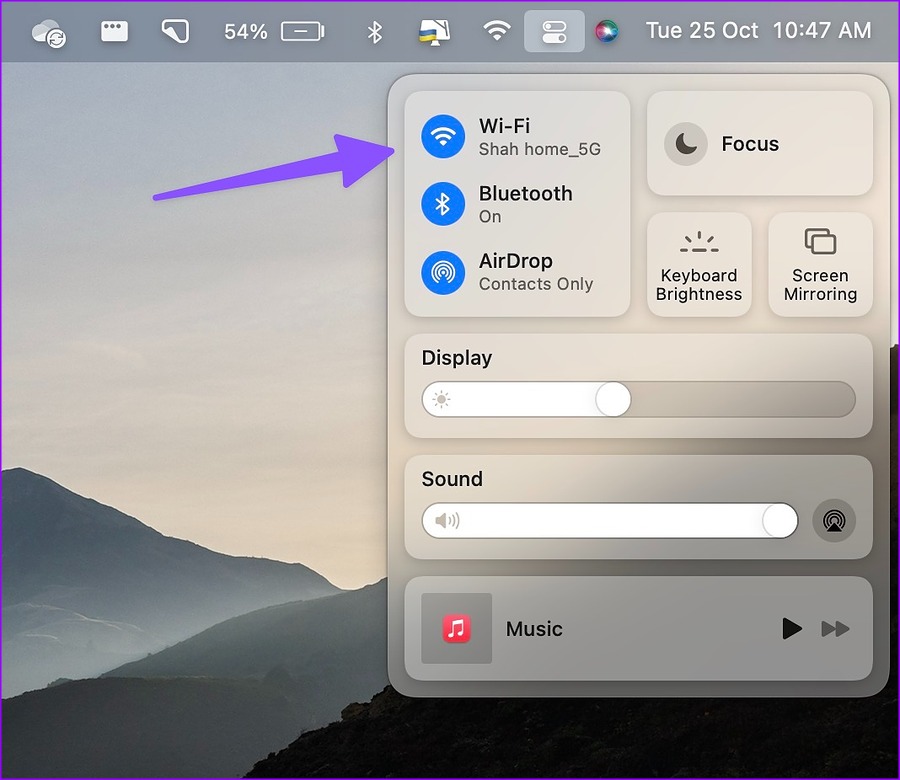Screen dimensions: 900x780
Task: Open Siri from the menu bar
Action: tap(606, 31)
